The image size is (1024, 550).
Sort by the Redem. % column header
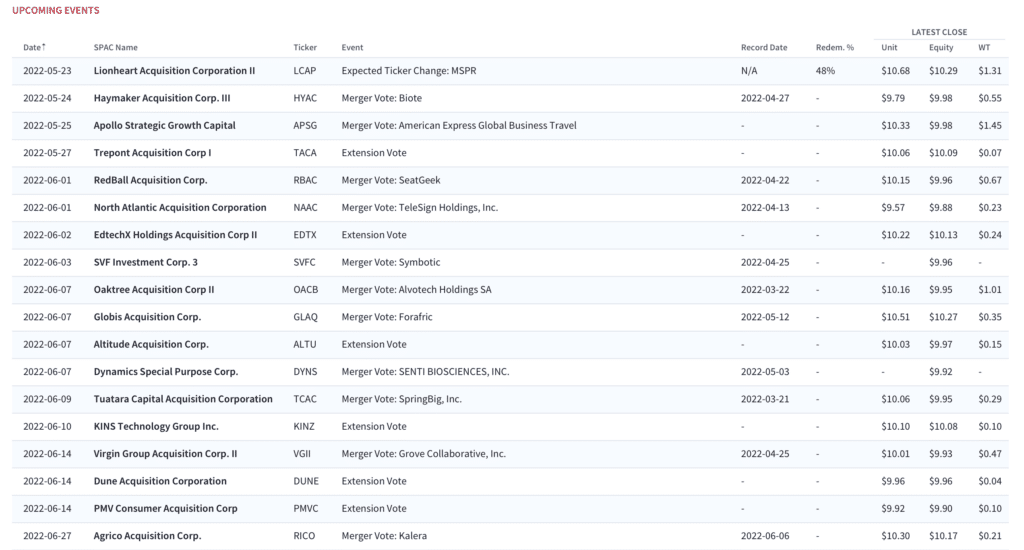pos(835,47)
